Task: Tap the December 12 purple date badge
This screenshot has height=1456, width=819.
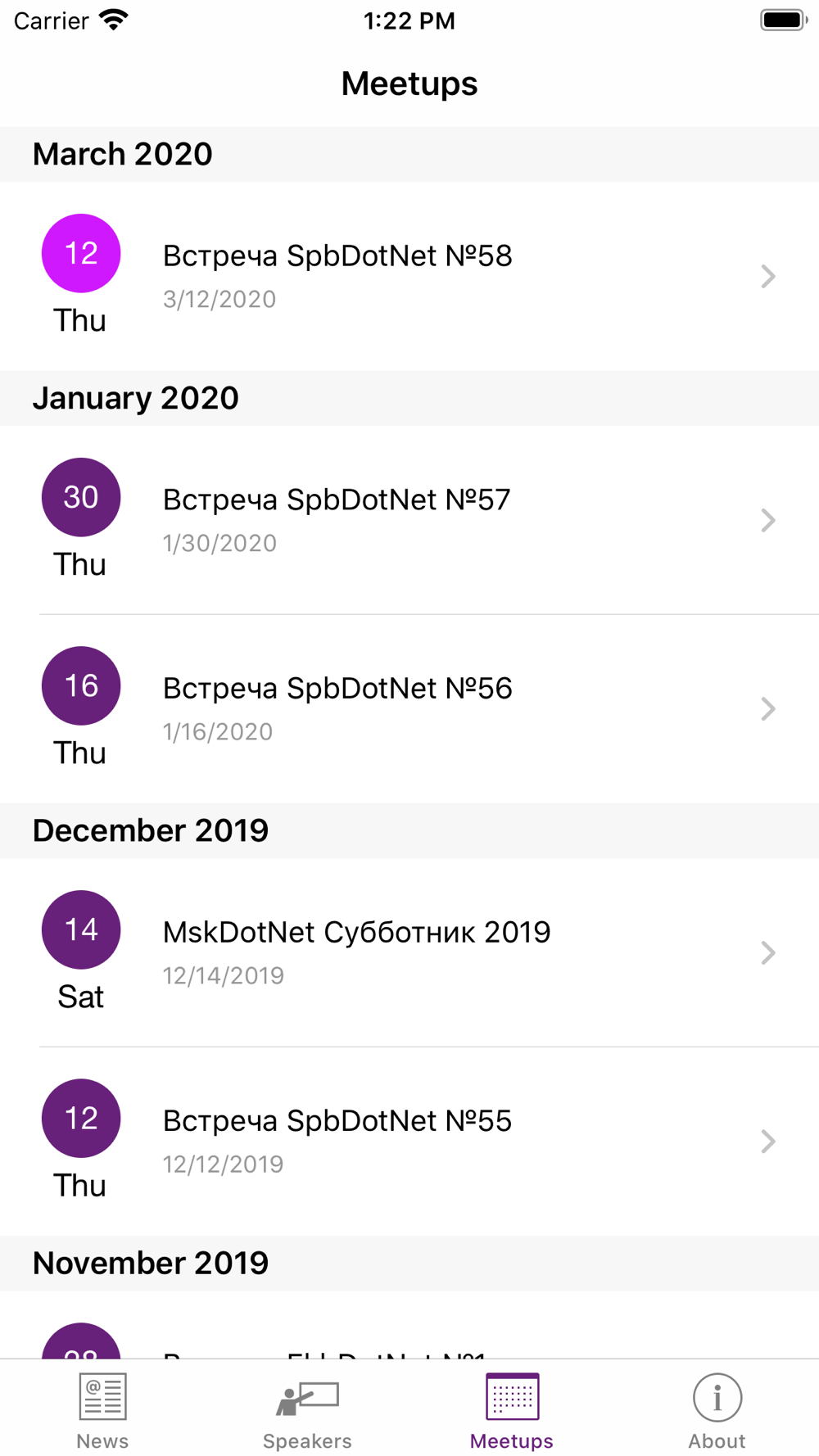Action: tap(81, 1118)
